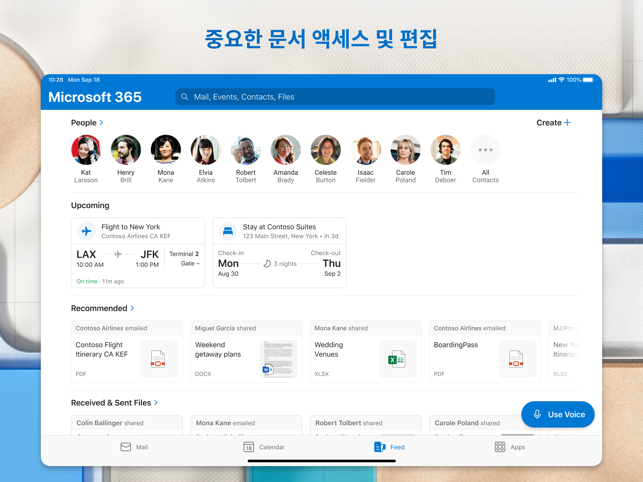Image resolution: width=643 pixels, height=482 pixels.
Task: Click the Thu Sep 2 check-out date
Action: [332, 267]
